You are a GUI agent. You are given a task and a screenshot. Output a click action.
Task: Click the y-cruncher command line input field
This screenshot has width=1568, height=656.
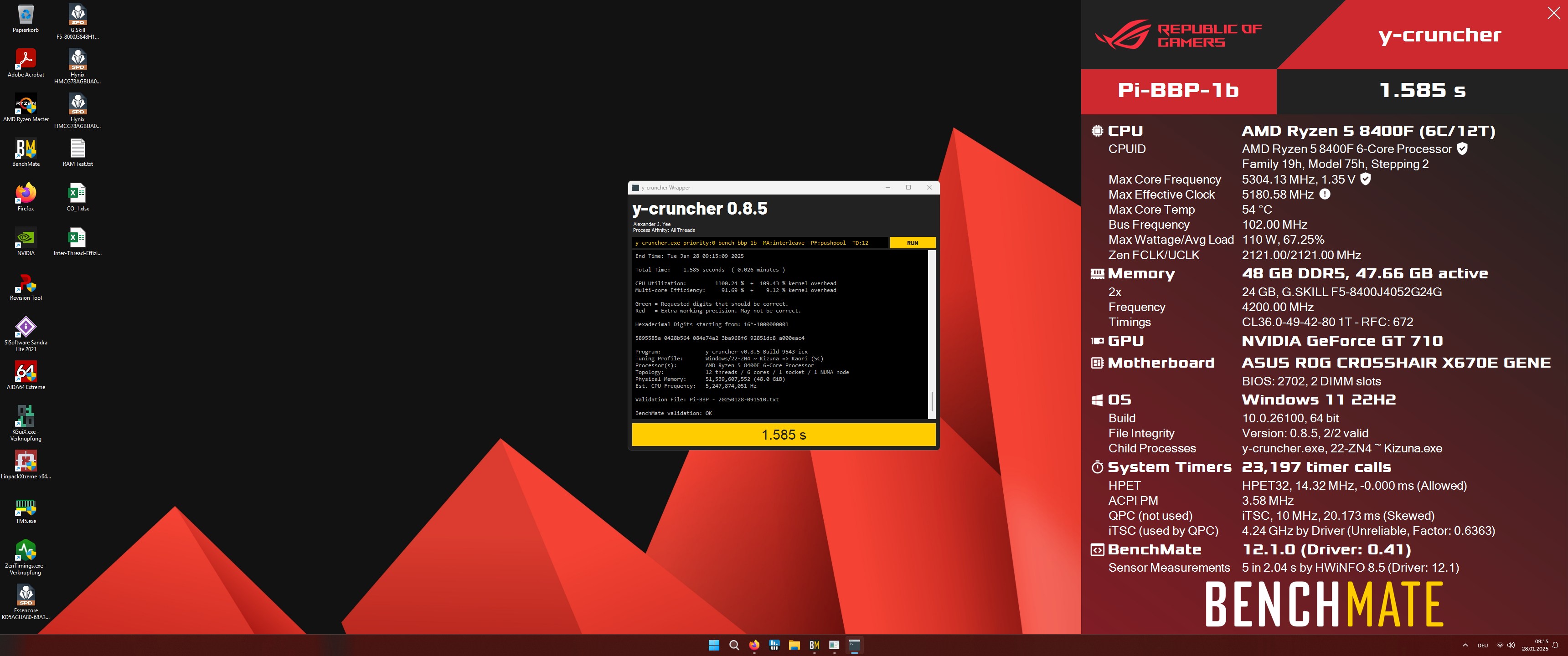coord(760,243)
